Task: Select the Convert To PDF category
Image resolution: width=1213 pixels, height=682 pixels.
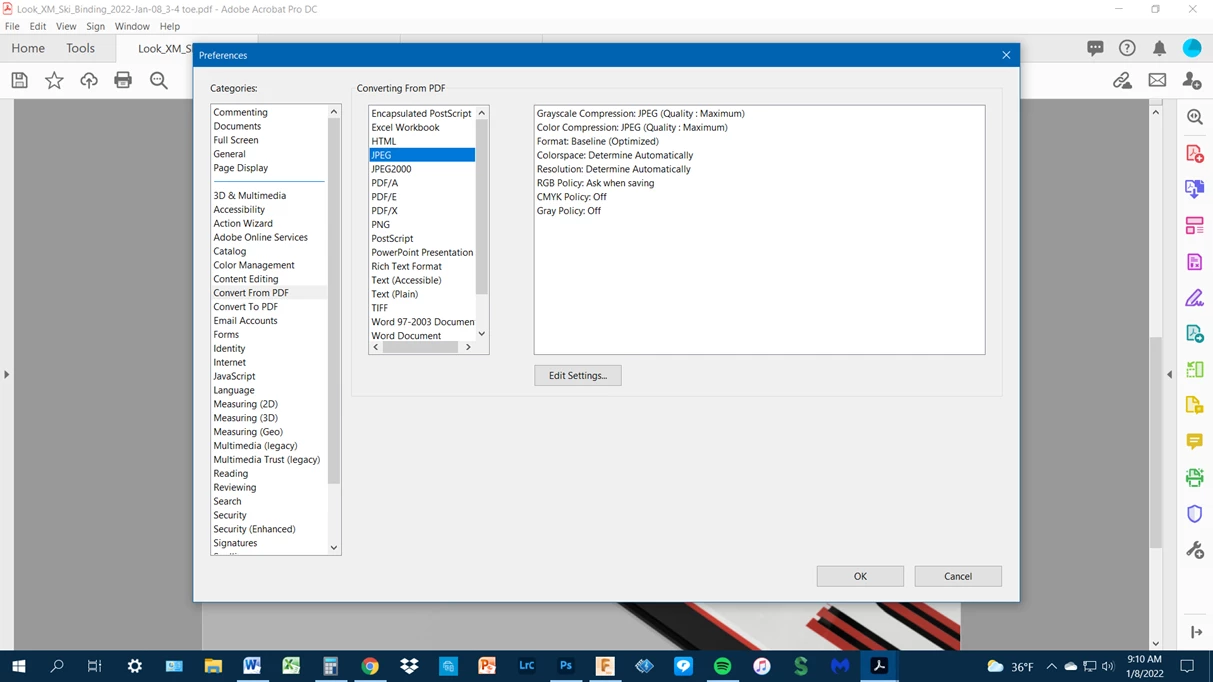Action: (x=245, y=307)
